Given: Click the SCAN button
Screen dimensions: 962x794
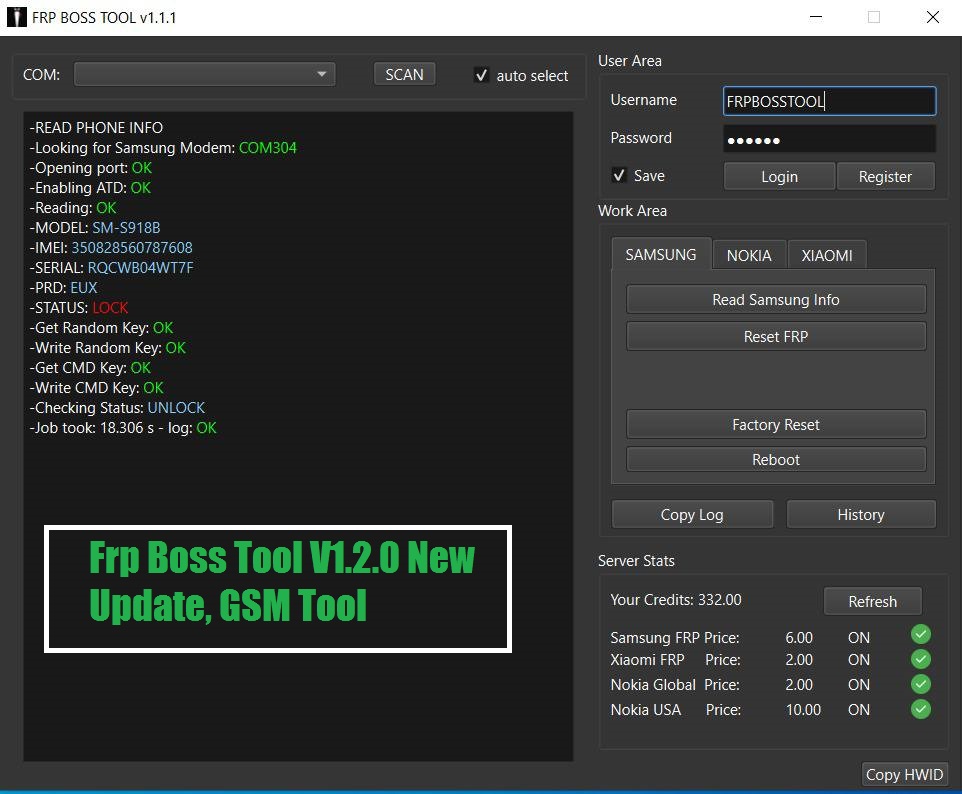Looking at the screenshot, I should coord(404,74).
